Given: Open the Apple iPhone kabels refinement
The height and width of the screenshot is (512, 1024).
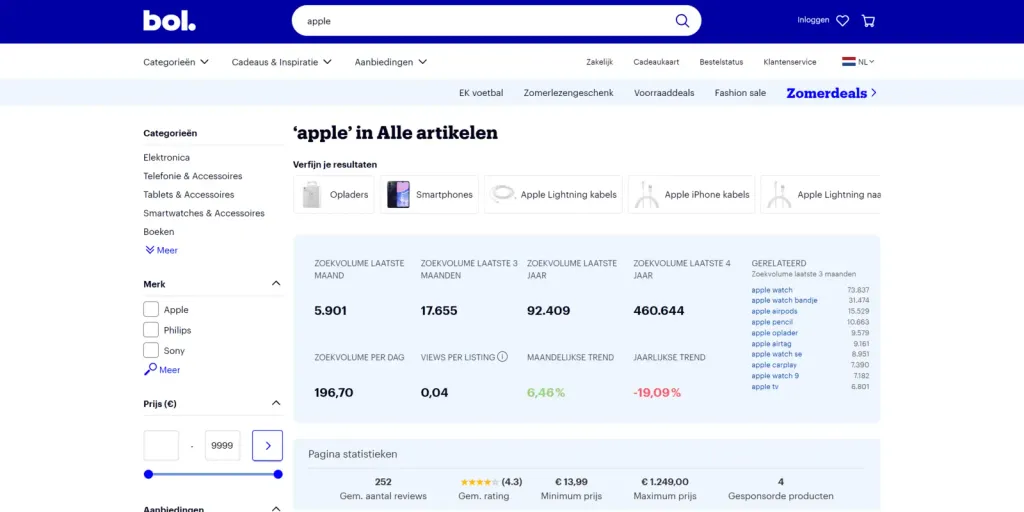Looking at the screenshot, I should (x=692, y=195).
